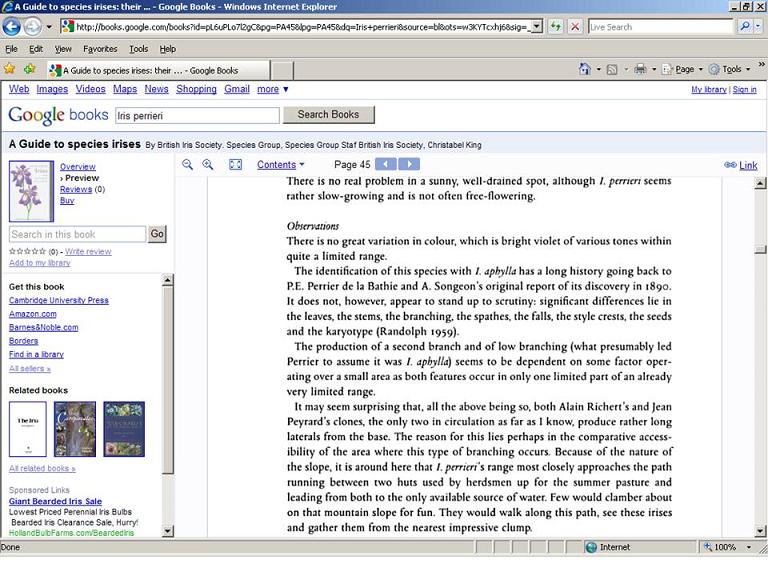Open the Tools menu in menu bar
Screen dimensions: 768x576
point(138,48)
